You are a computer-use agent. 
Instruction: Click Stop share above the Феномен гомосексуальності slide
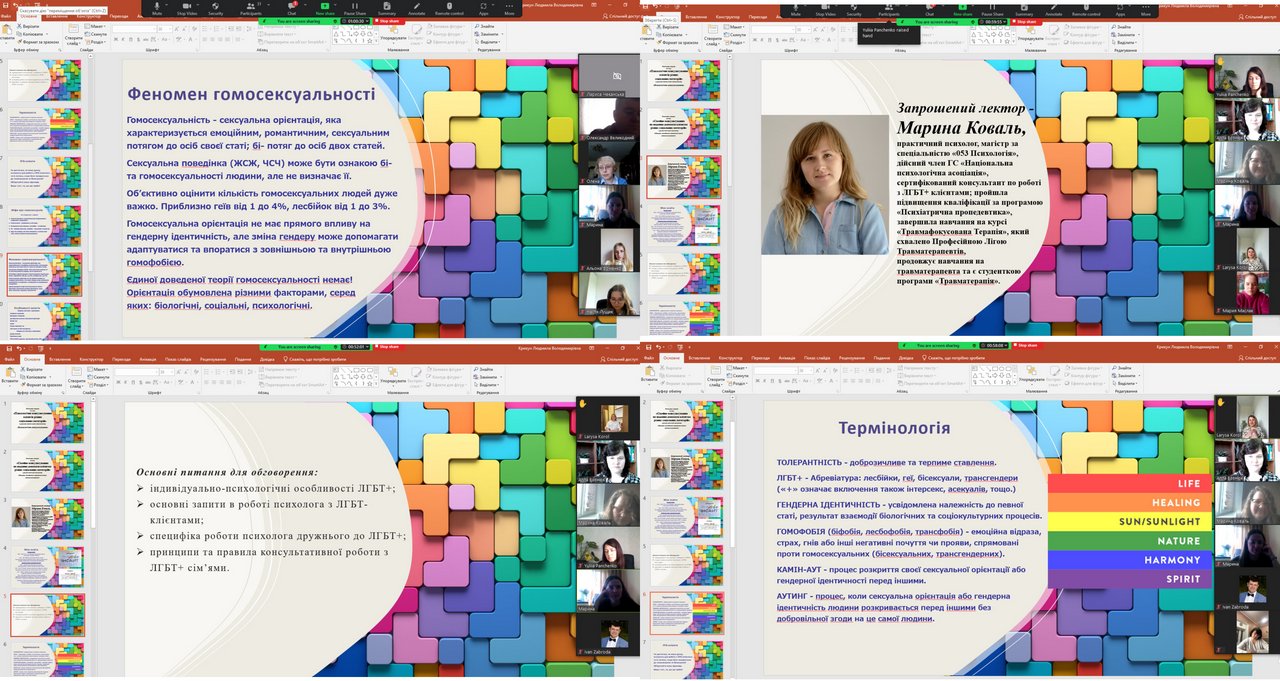387,20
